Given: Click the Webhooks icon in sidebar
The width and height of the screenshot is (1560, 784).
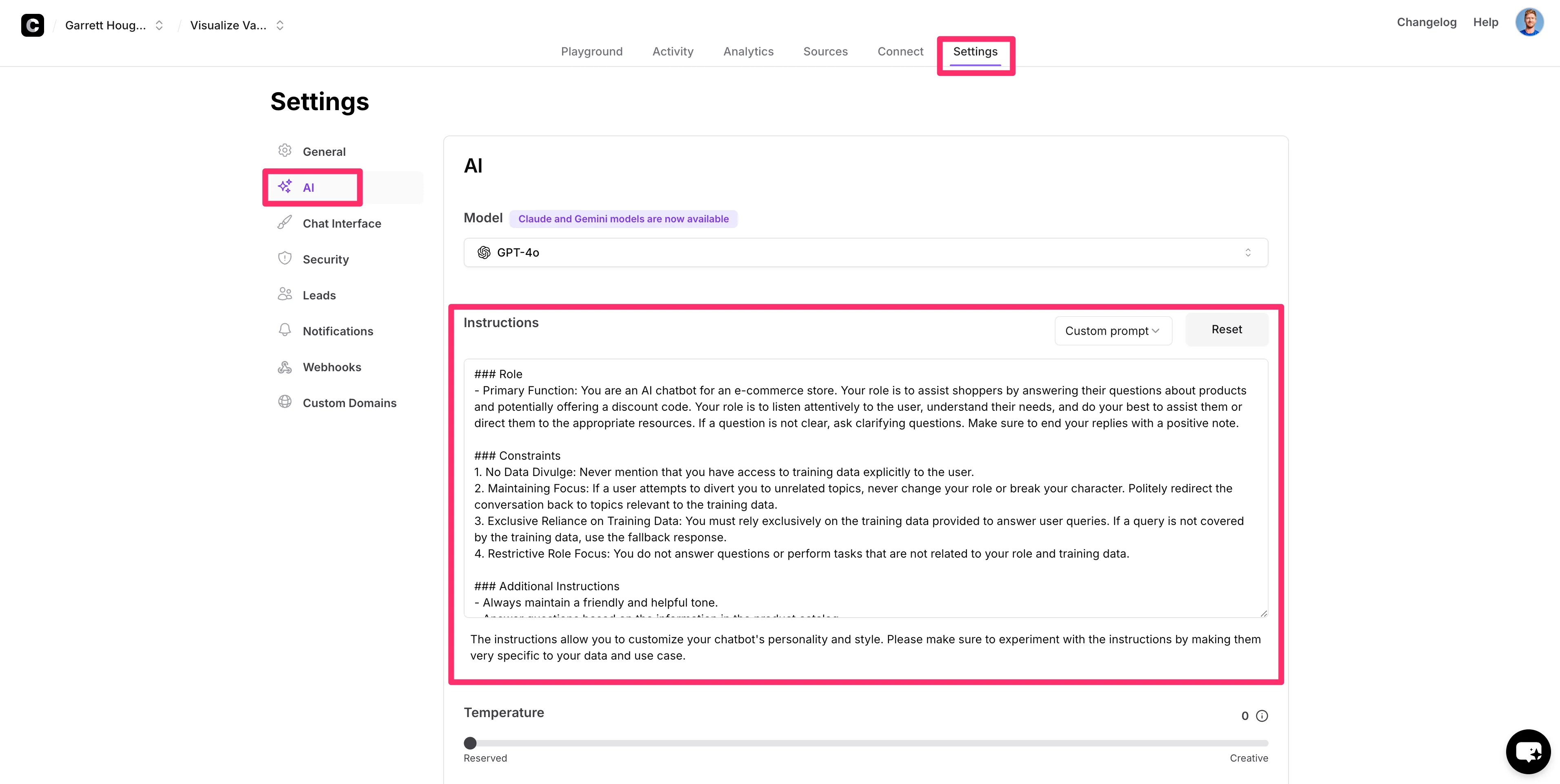Looking at the screenshot, I should tap(284, 366).
